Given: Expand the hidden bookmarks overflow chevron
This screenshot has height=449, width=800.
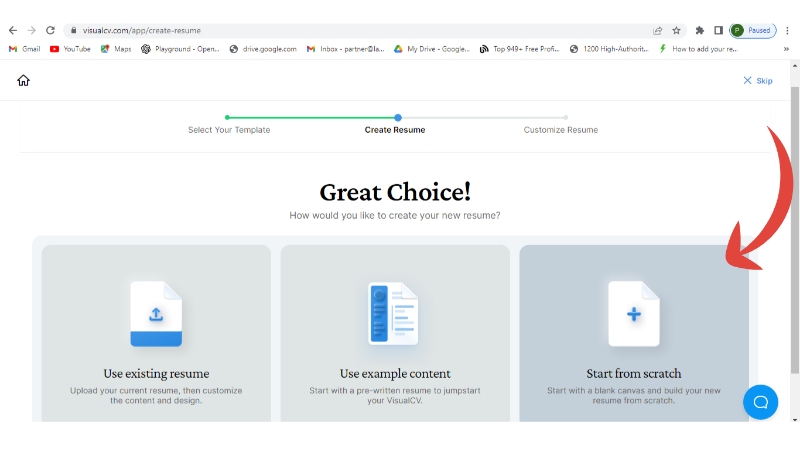Looking at the screenshot, I should tap(786, 48).
